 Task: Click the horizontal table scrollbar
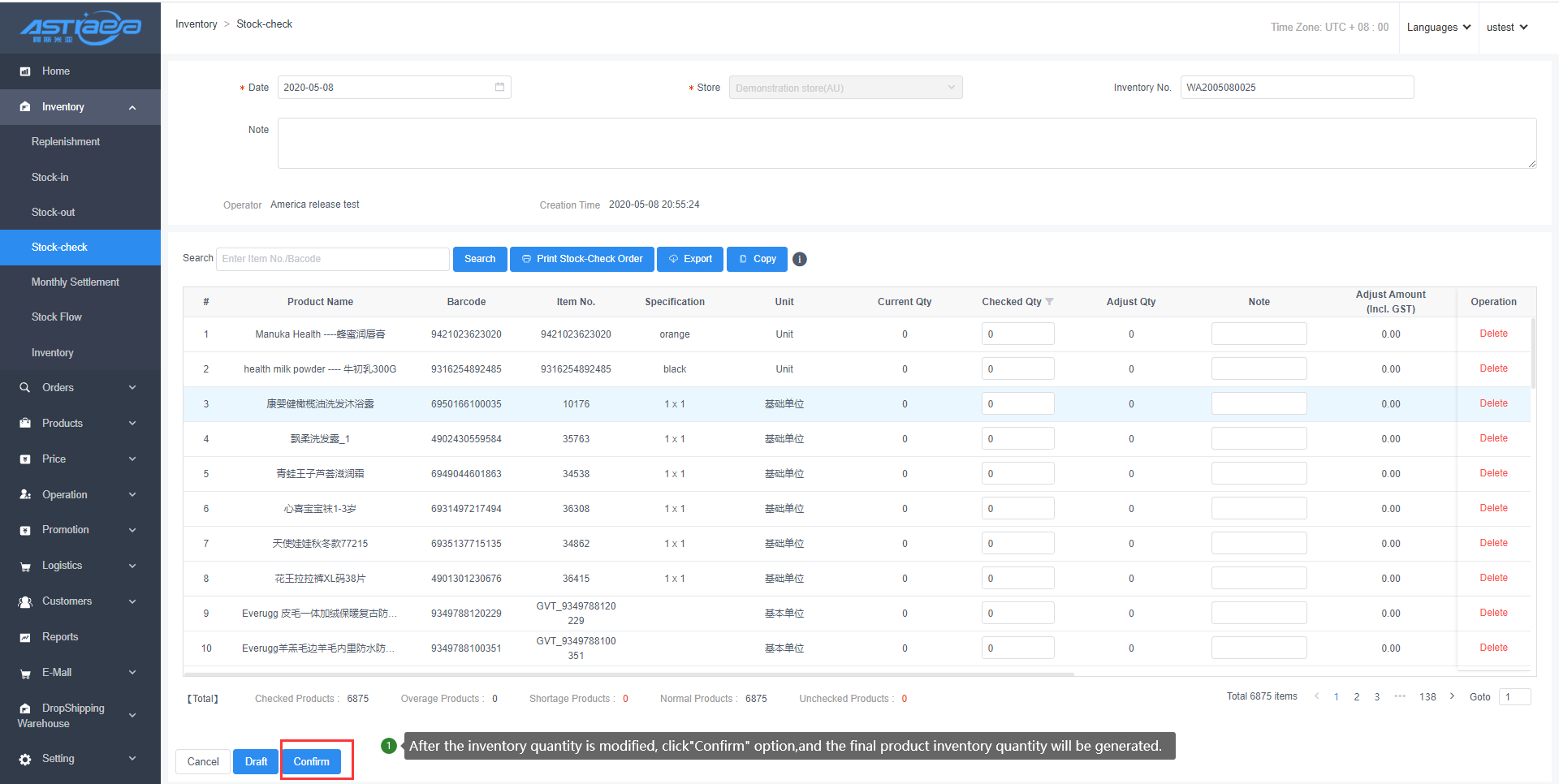pyautogui.click(x=628, y=674)
